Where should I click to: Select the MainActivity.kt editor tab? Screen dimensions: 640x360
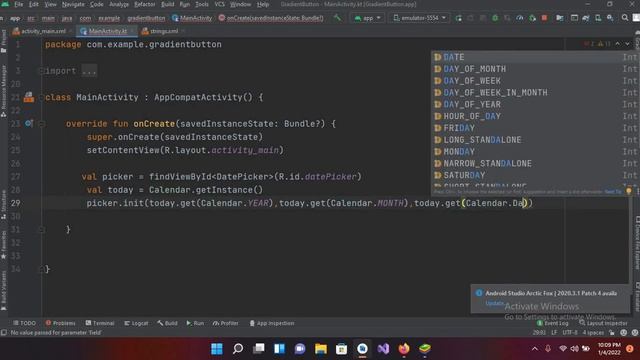click(108, 31)
